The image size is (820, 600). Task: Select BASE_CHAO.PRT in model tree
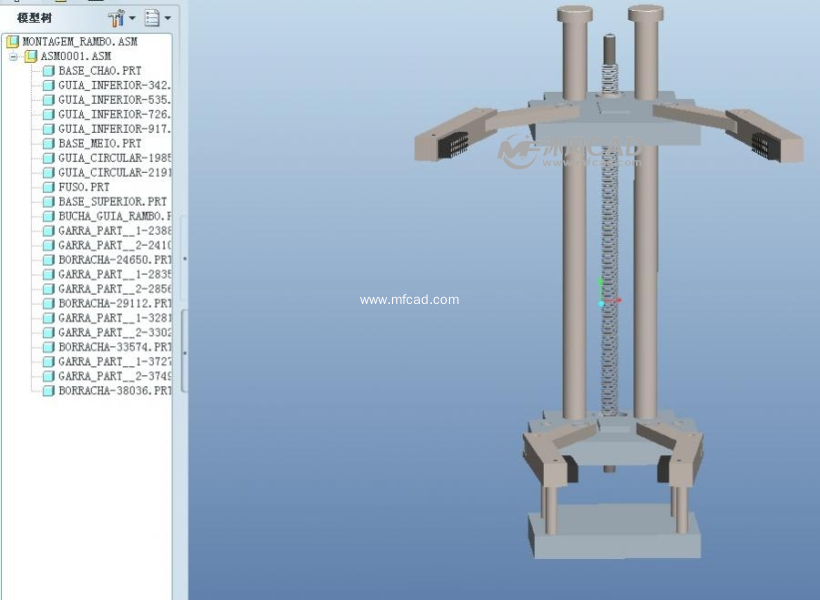pos(99,71)
